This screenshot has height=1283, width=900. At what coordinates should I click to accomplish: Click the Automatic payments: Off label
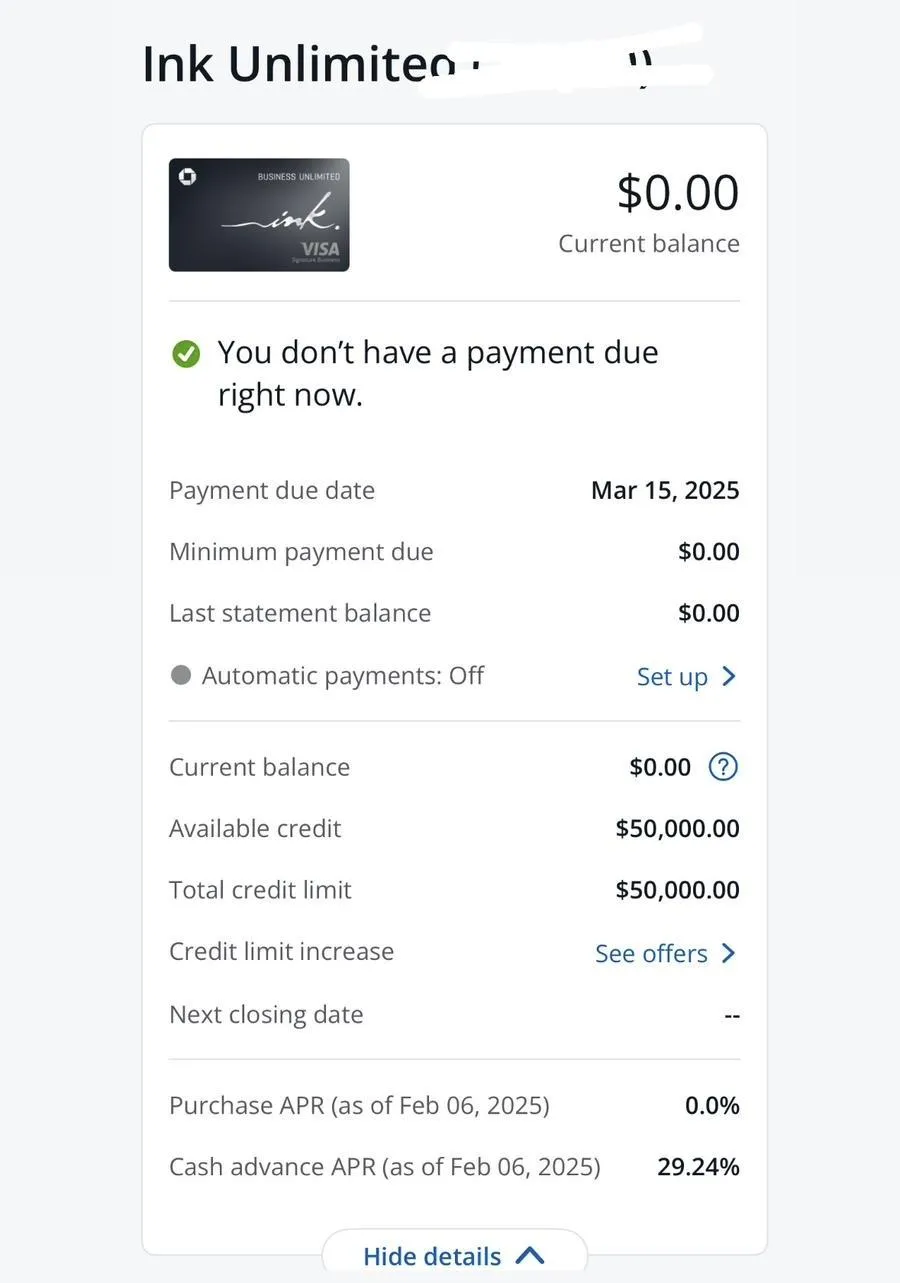coord(343,676)
